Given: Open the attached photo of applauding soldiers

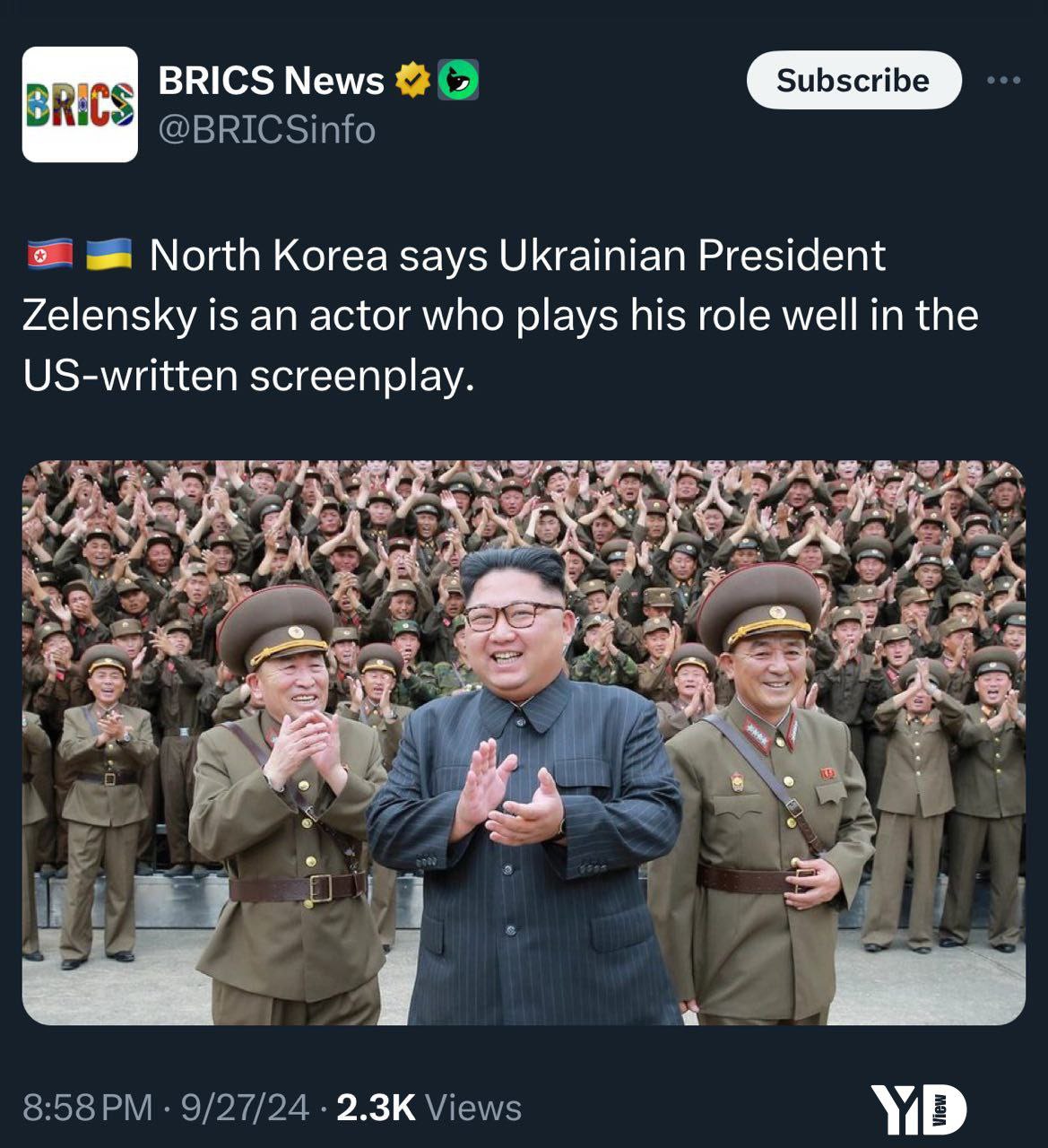Looking at the screenshot, I should 524,743.
